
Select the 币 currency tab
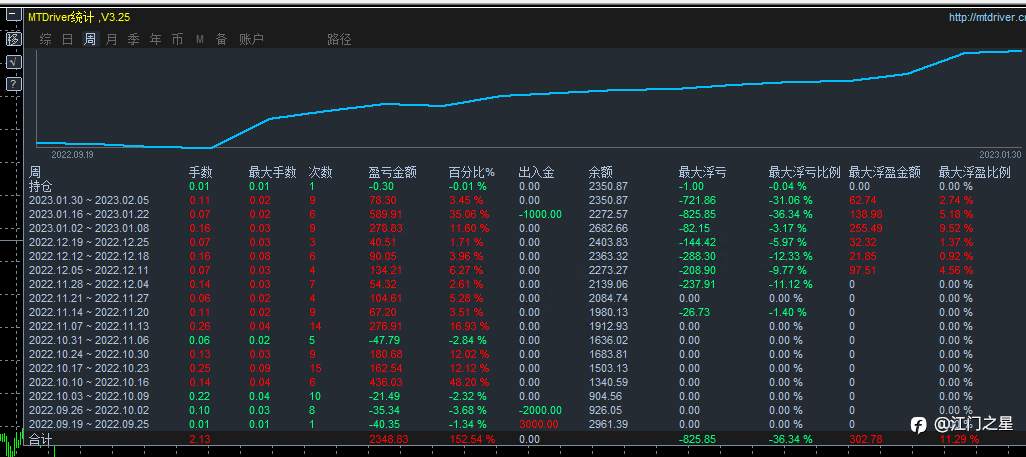click(x=177, y=39)
